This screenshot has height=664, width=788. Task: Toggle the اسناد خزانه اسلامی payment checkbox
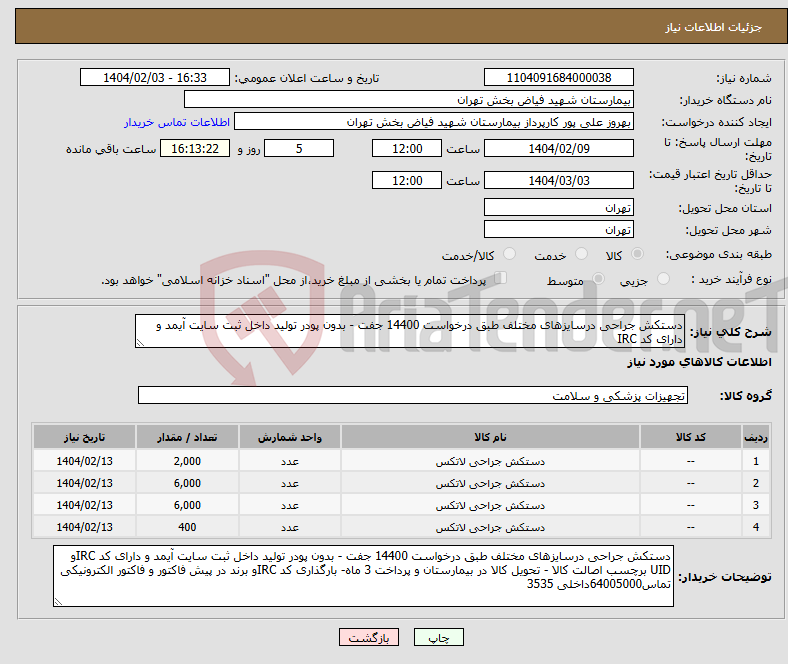pyautogui.click(x=502, y=279)
